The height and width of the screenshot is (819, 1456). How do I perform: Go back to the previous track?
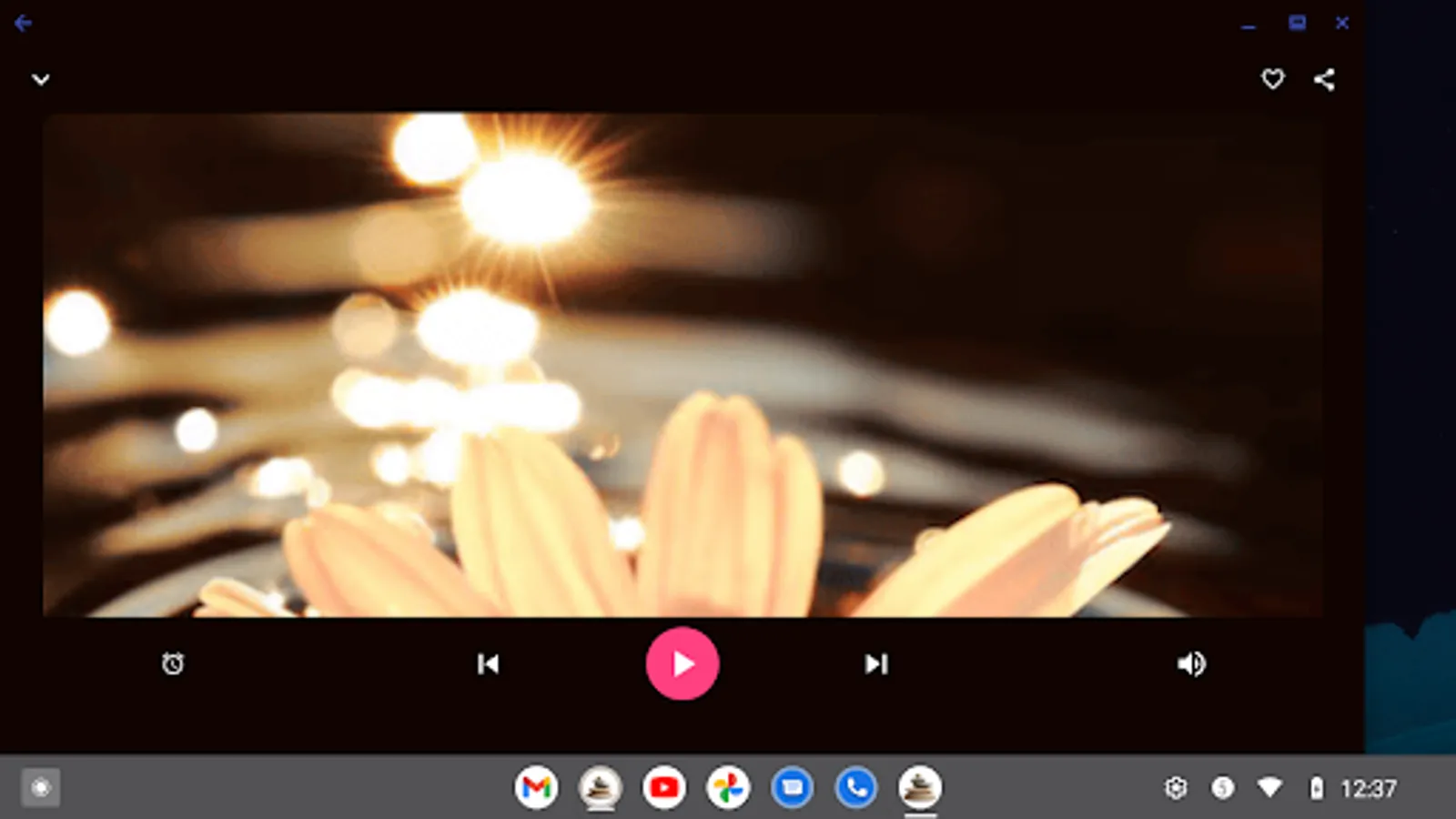pos(489,664)
